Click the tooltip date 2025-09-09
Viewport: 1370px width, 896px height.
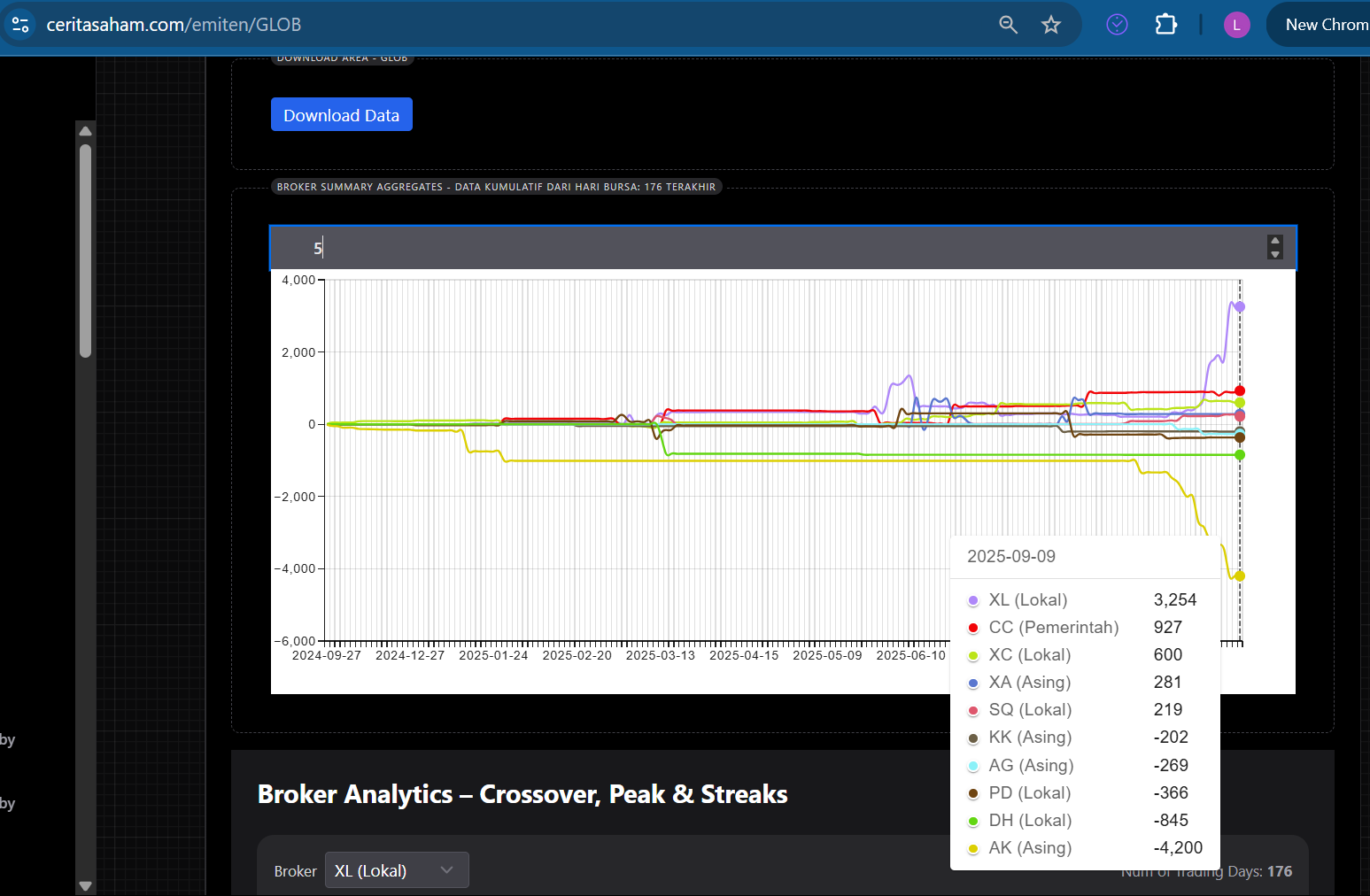click(x=1011, y=556)
